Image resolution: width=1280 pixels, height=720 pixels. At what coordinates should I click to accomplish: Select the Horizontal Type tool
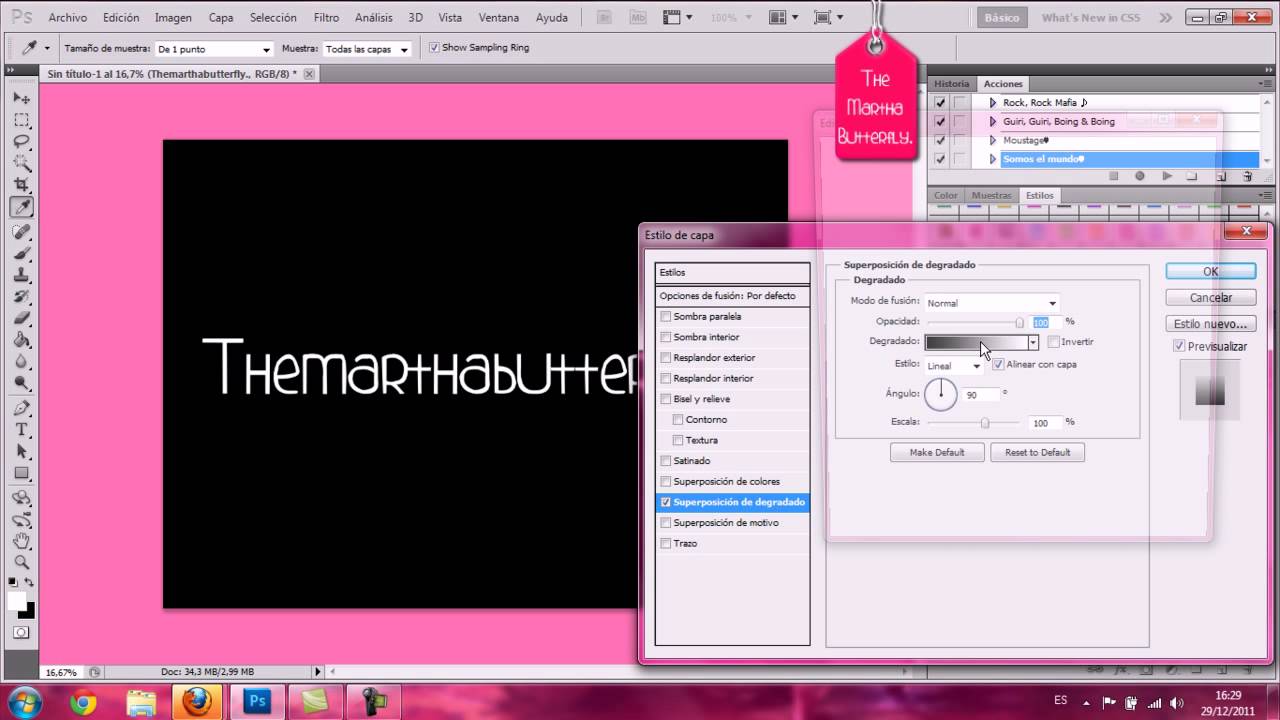[x=21, y=430]
